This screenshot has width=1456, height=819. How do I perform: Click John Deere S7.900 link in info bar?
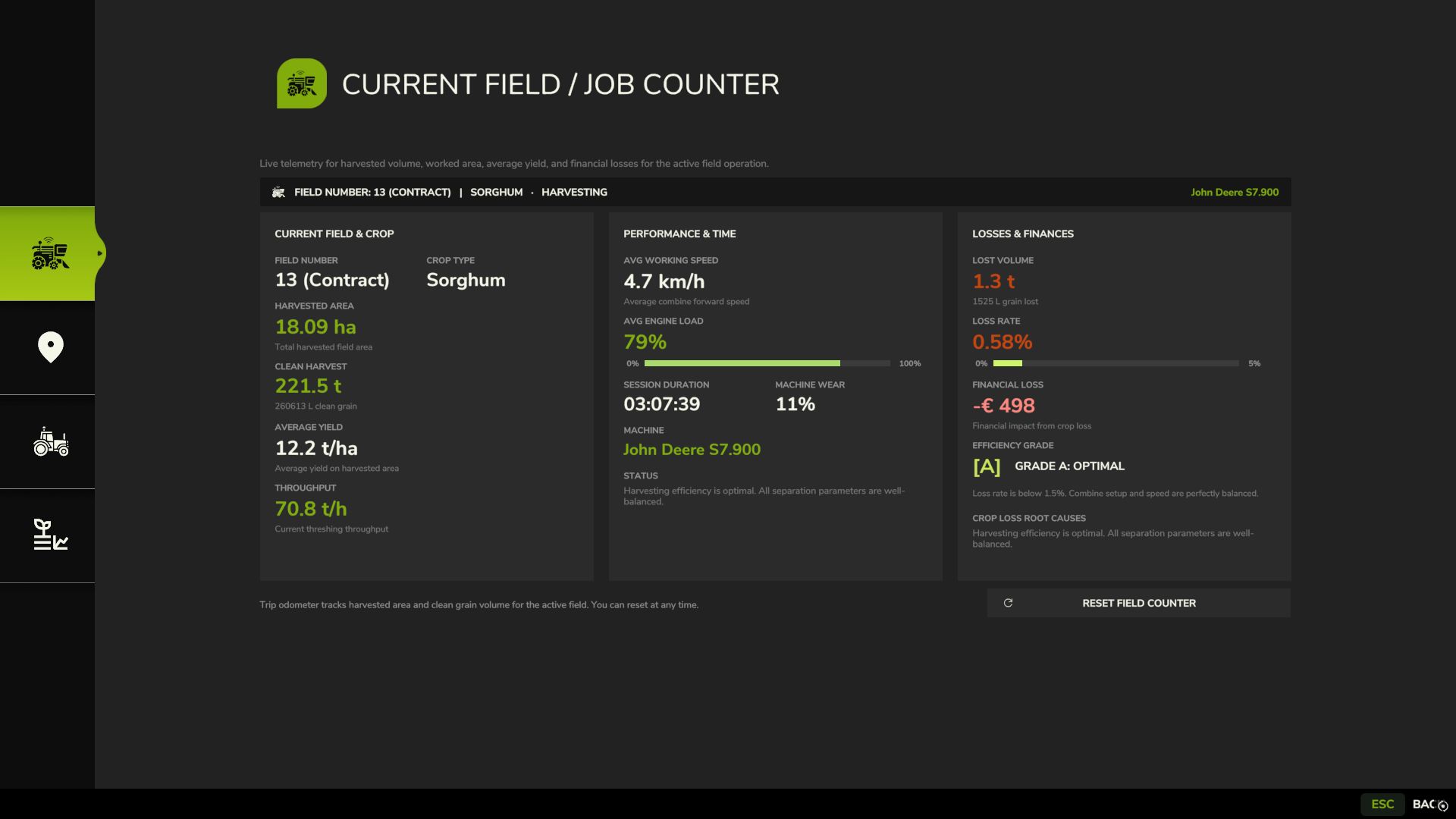coord(1235,192)
